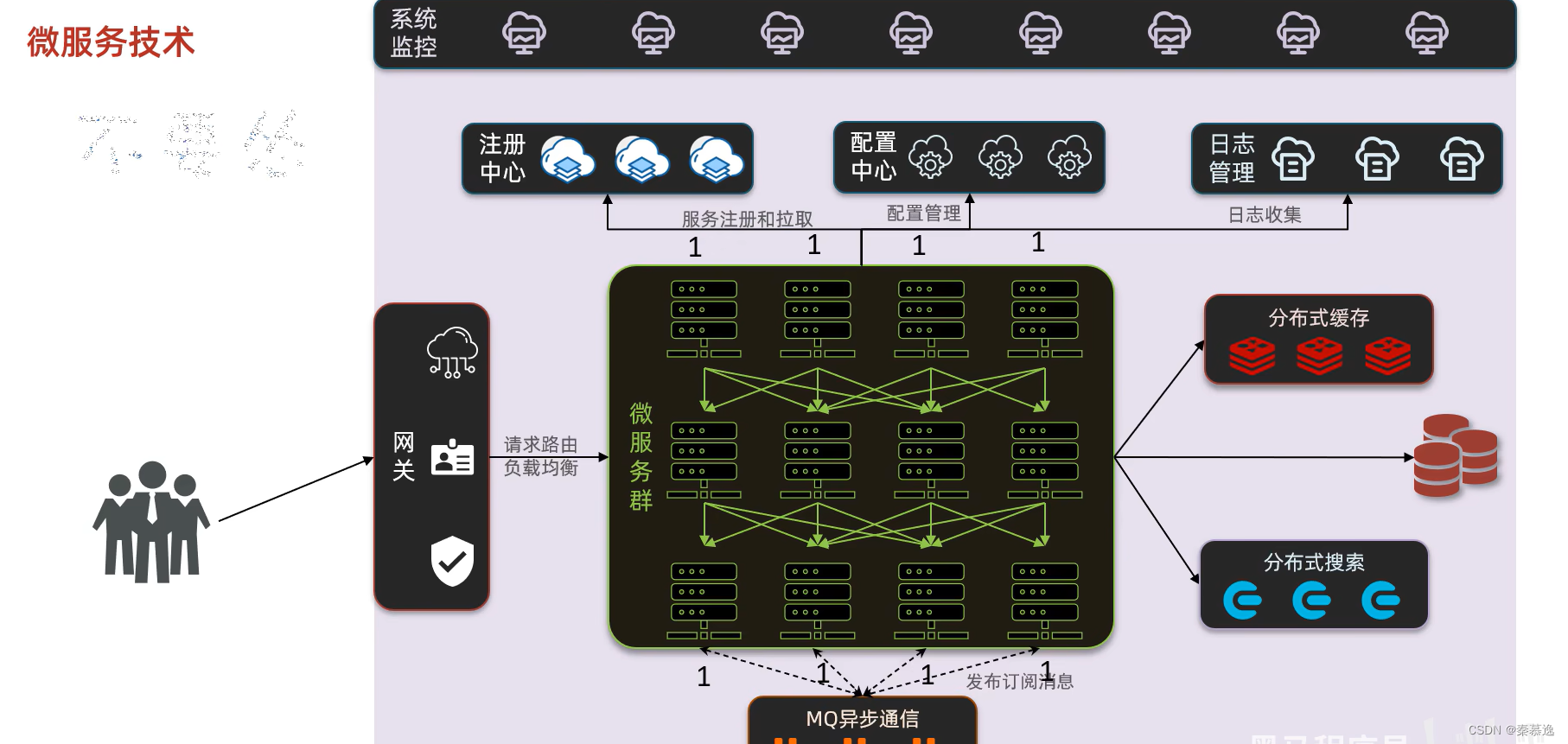Click the green 微服务群 vertical label

pyautogui.click(x=641, y=456)
